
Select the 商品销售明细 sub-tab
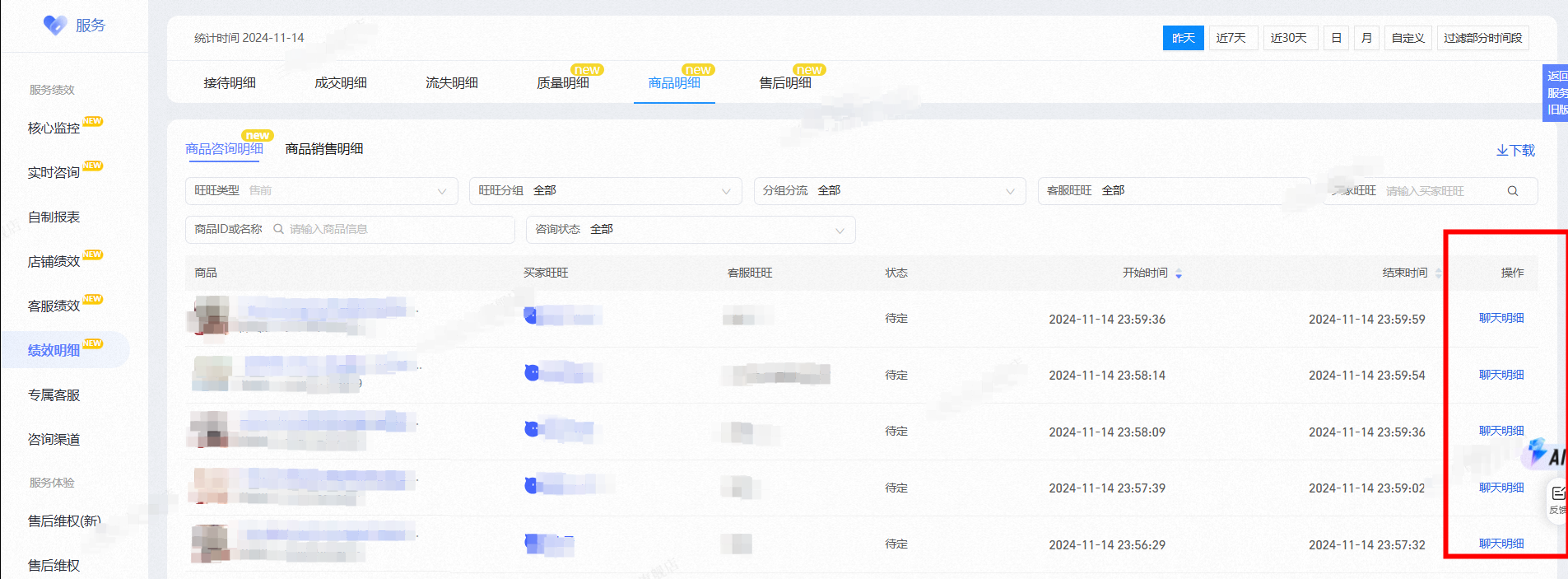click(x=324, y=149)
